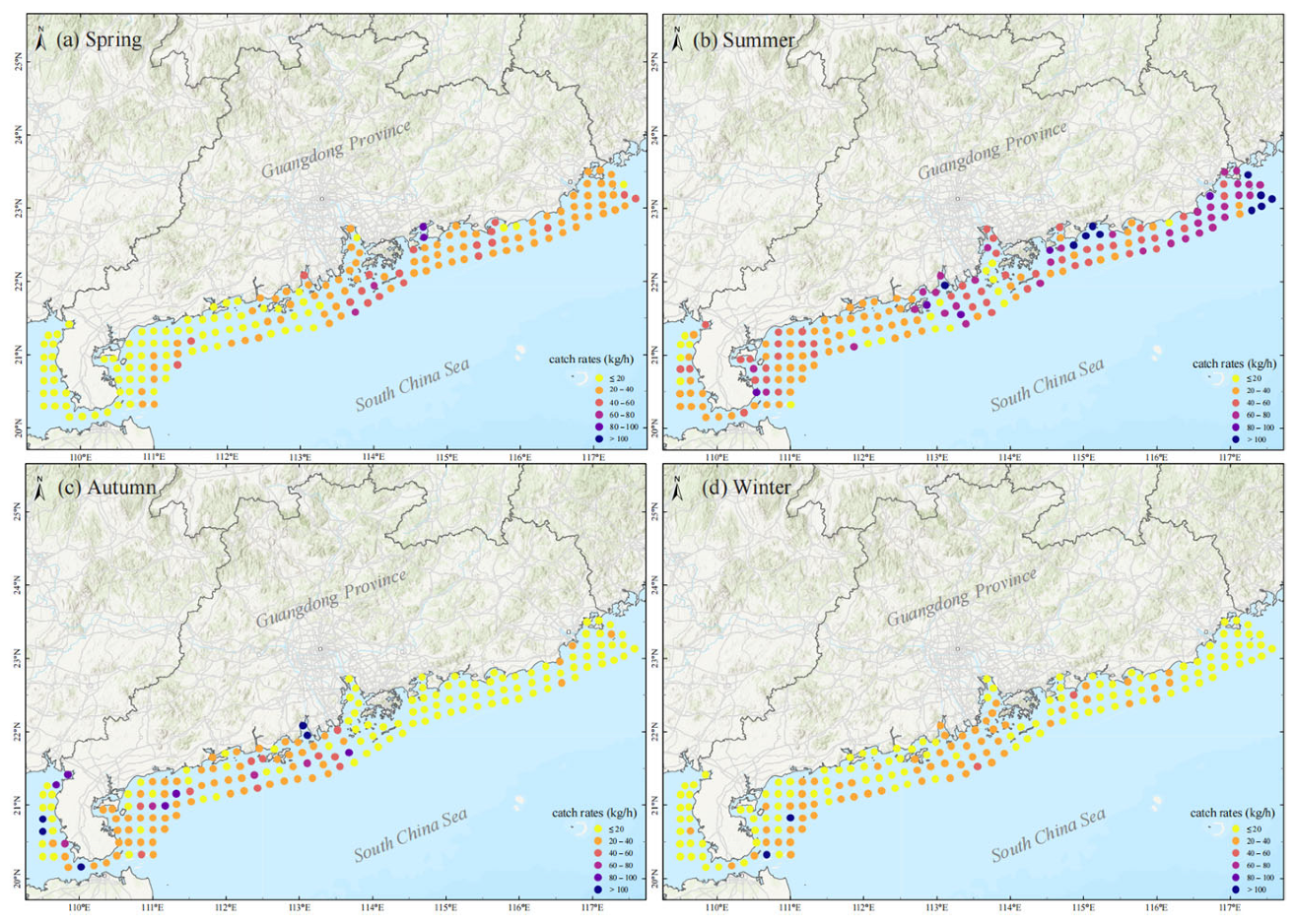Select the 40–60 legend dot in Spring panel
This screenshot has width=1295, height=924.
click(x=598, y=403)
